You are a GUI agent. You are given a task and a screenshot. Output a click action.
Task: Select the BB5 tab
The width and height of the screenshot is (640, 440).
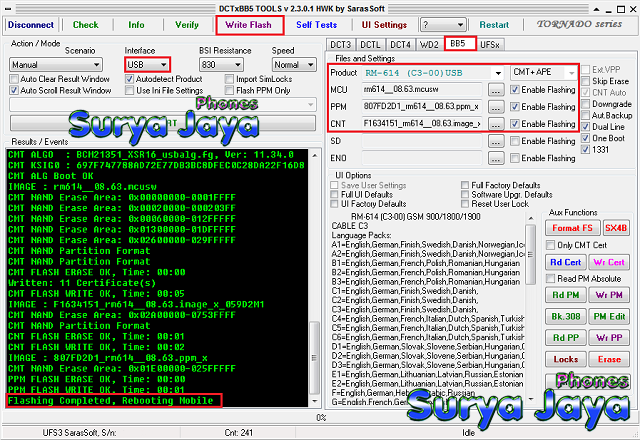[460, 43]
